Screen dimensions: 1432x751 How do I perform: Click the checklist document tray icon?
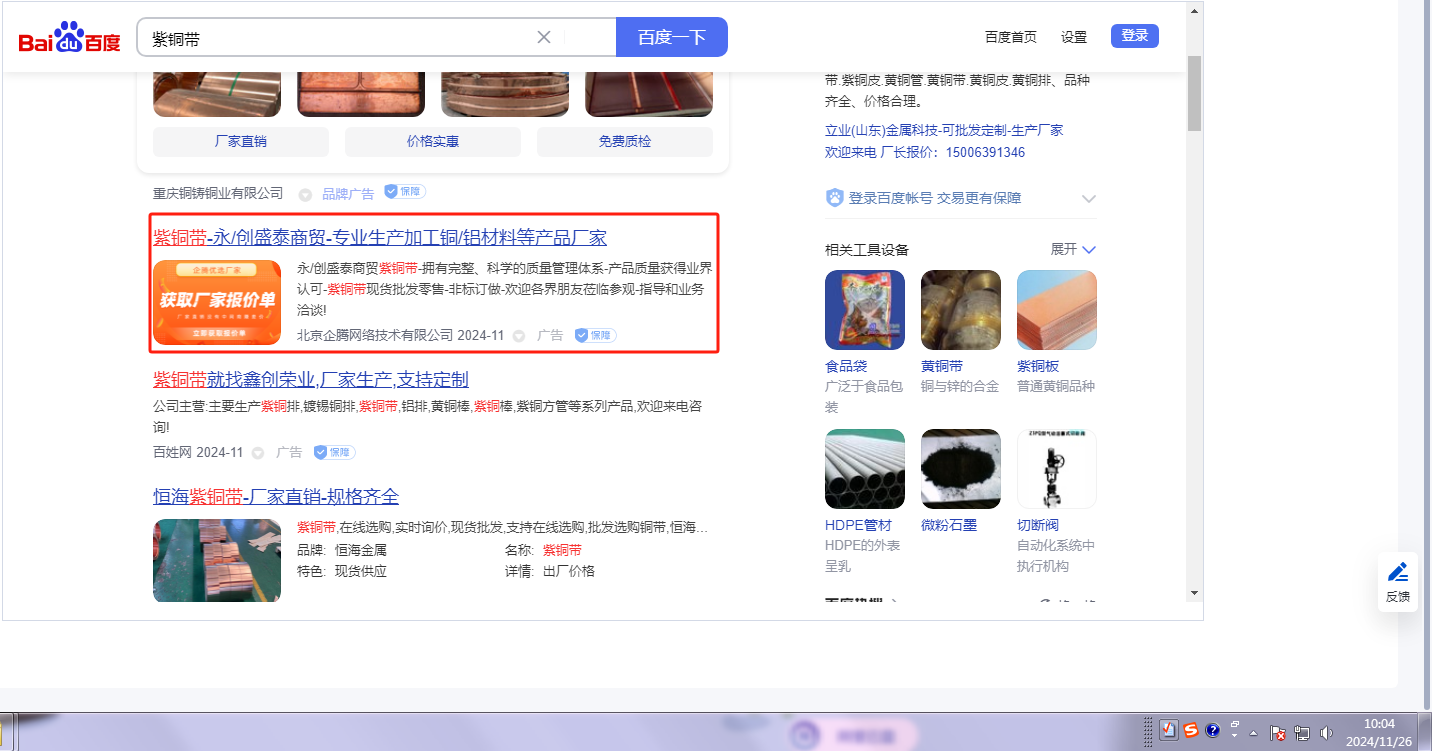[x=1168, y=730]
